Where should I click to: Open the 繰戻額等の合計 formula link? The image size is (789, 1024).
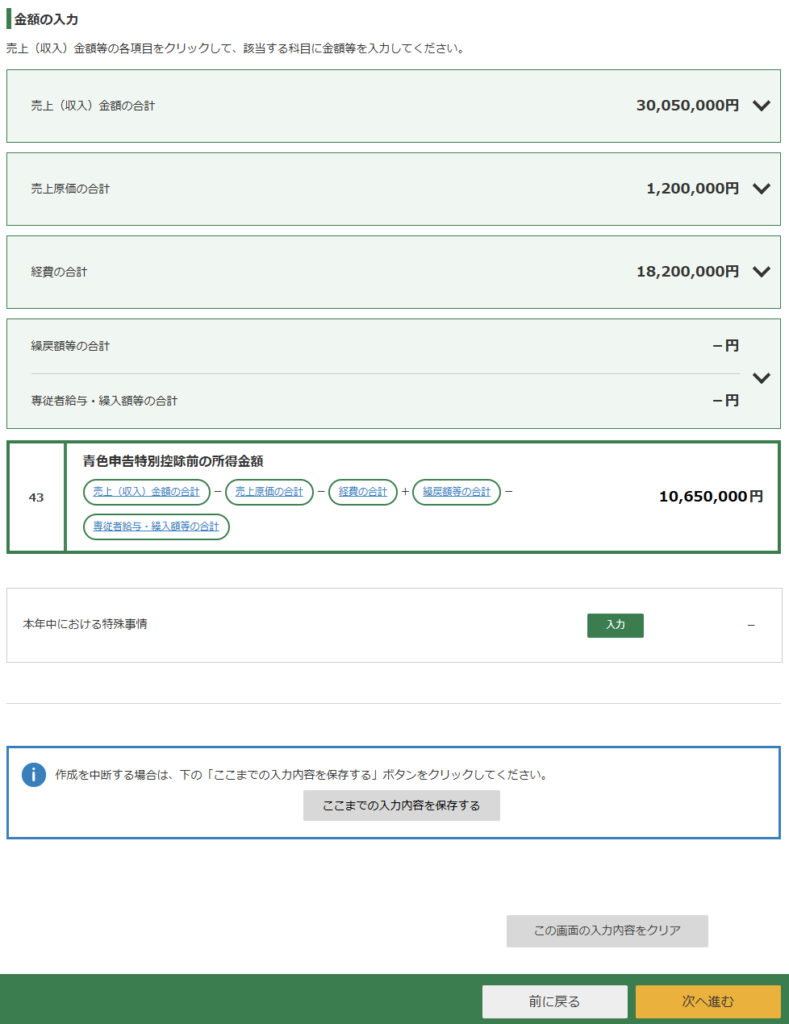[x=456, y=492]
